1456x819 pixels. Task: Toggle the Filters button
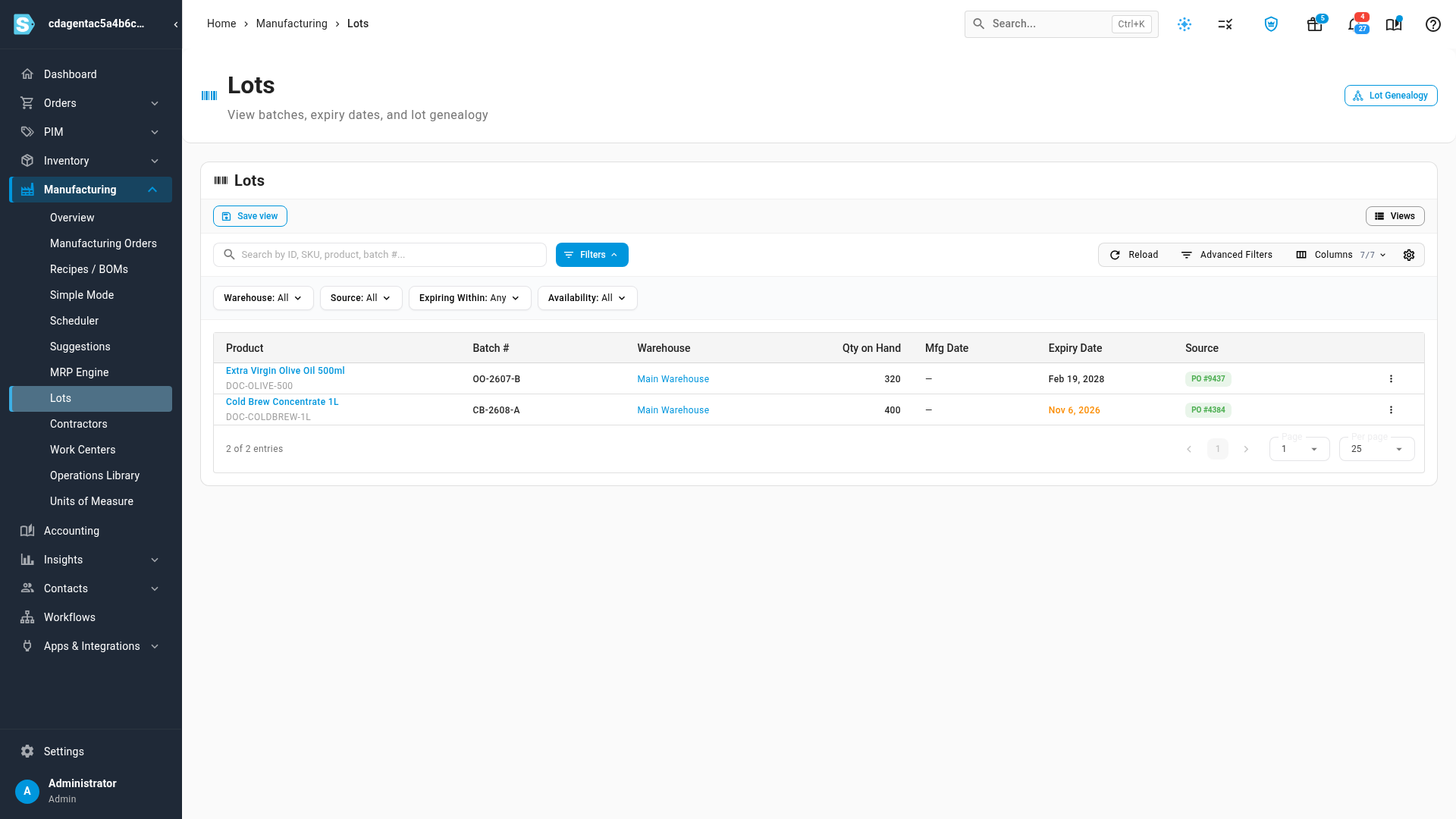pyautogui.click(x=592, y=255)
